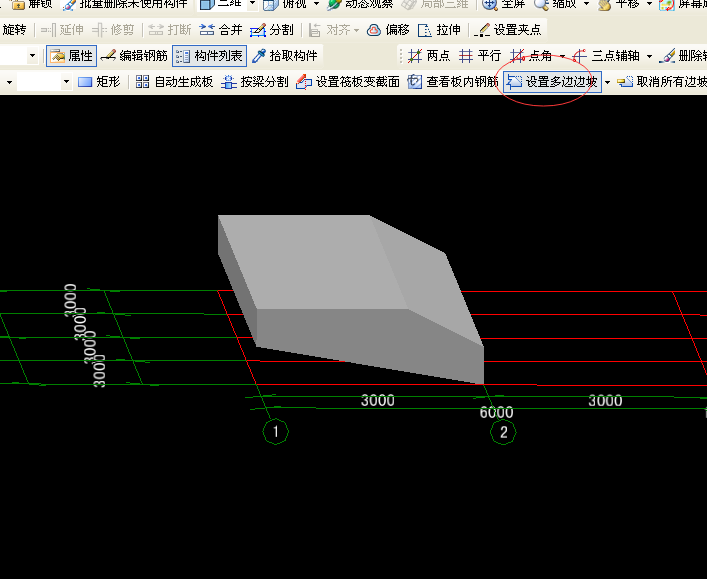
Task: Choose 按梁分割 split by beam
Action: click(x=255, y=82)
